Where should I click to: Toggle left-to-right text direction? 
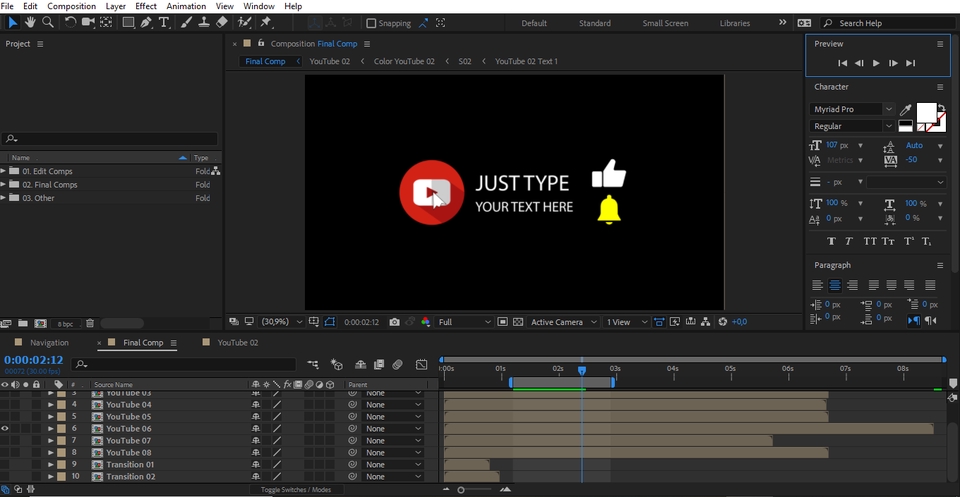pos(913,320)
